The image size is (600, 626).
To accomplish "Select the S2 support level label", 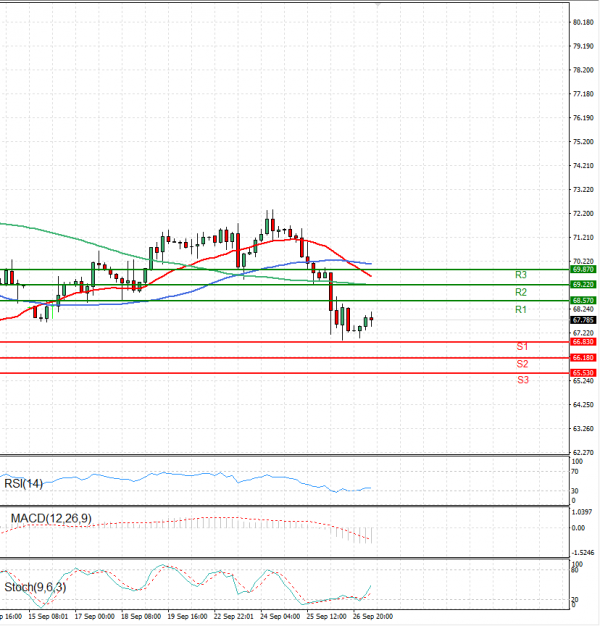I will pos(522,364).
